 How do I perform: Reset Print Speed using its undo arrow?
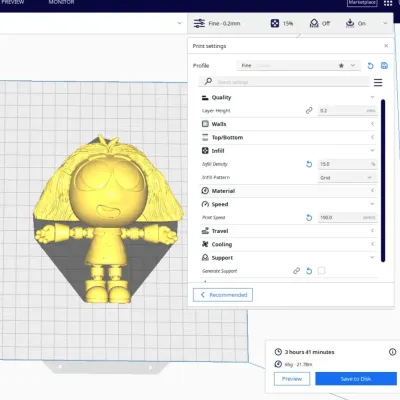(309, 218)
